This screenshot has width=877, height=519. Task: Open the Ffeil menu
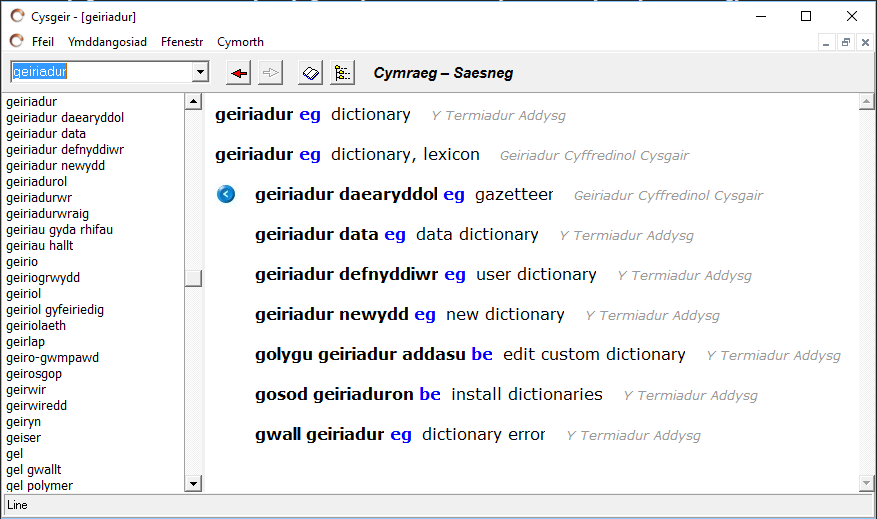(x=43, y=42)
